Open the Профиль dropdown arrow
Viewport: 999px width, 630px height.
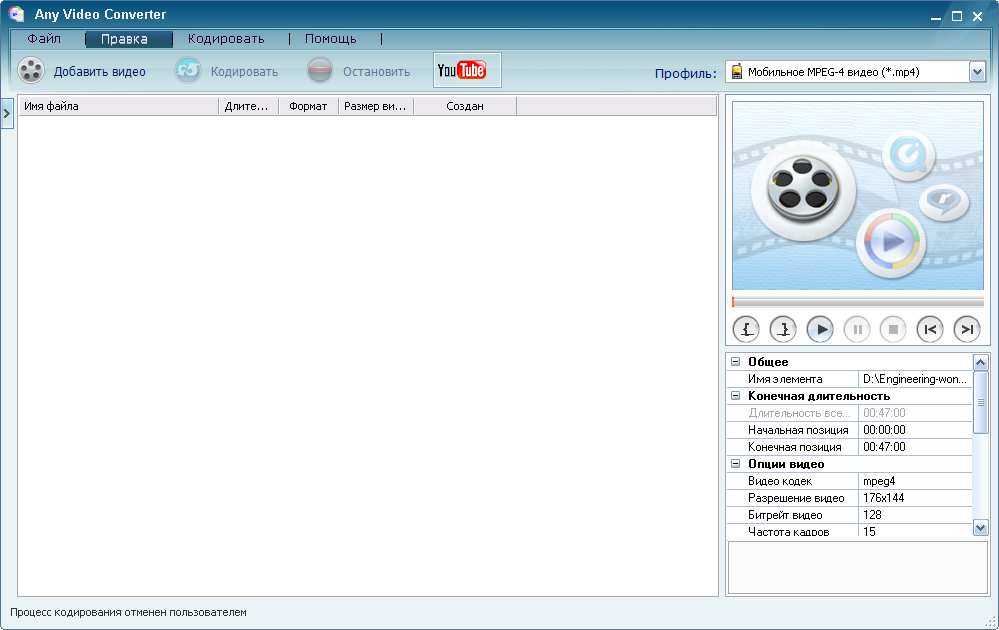click(977, 72)
